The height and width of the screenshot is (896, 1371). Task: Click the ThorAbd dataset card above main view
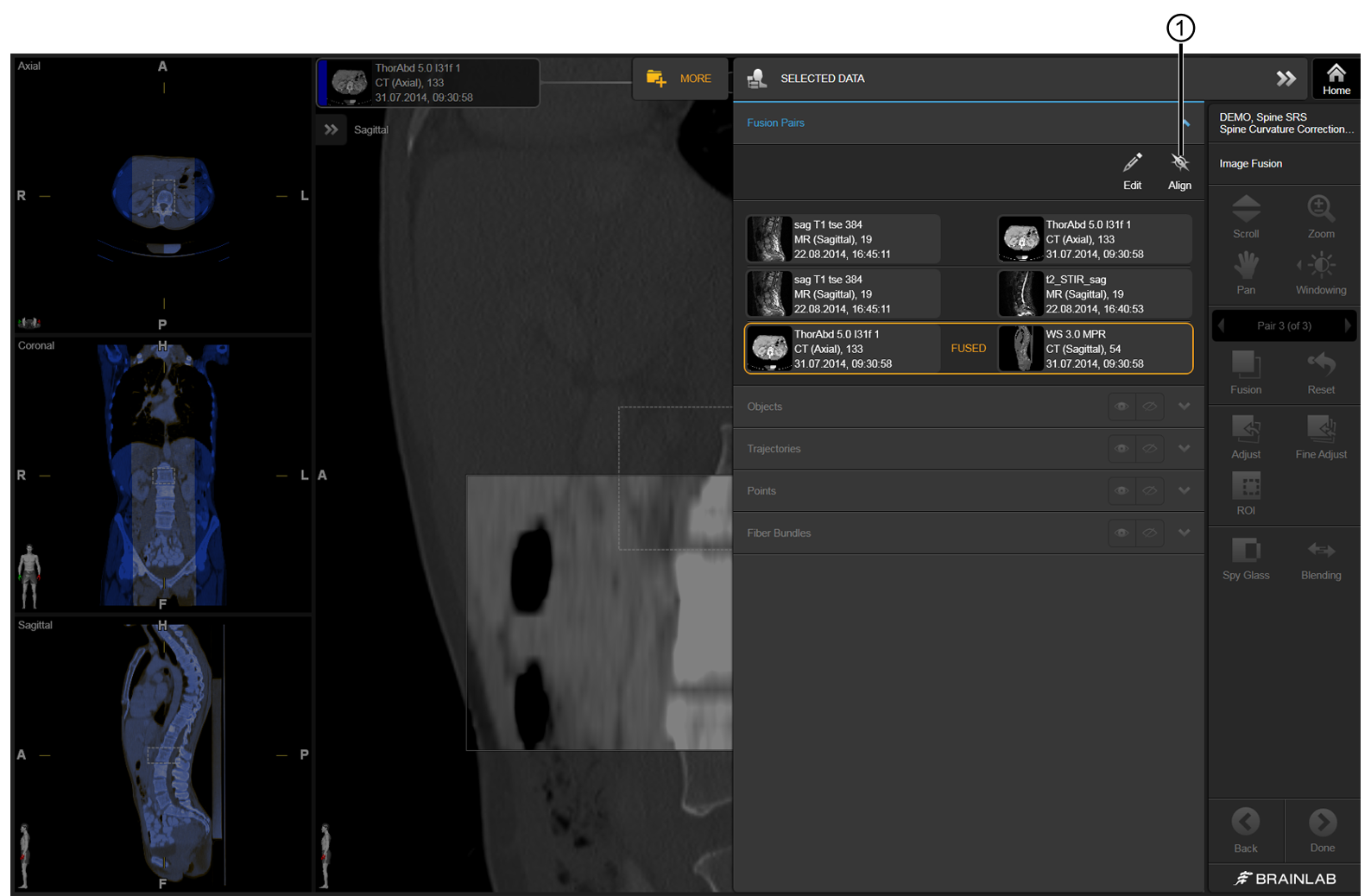pos(428,83)
